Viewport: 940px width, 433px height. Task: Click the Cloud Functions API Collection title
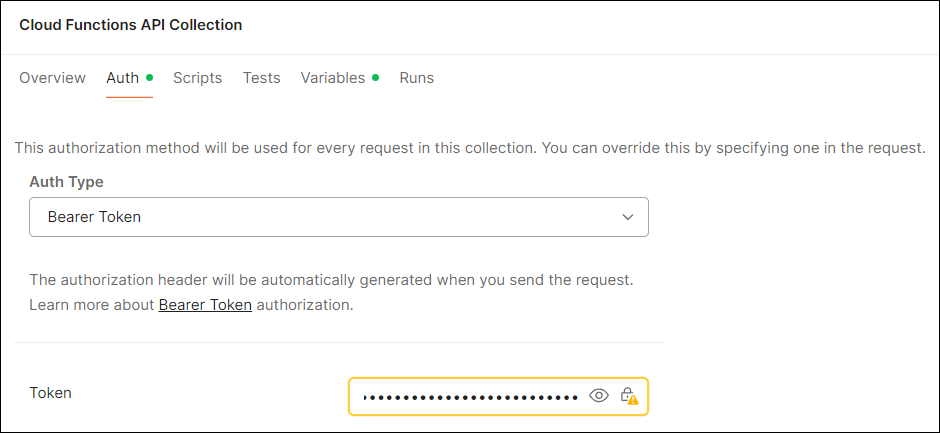130,24
